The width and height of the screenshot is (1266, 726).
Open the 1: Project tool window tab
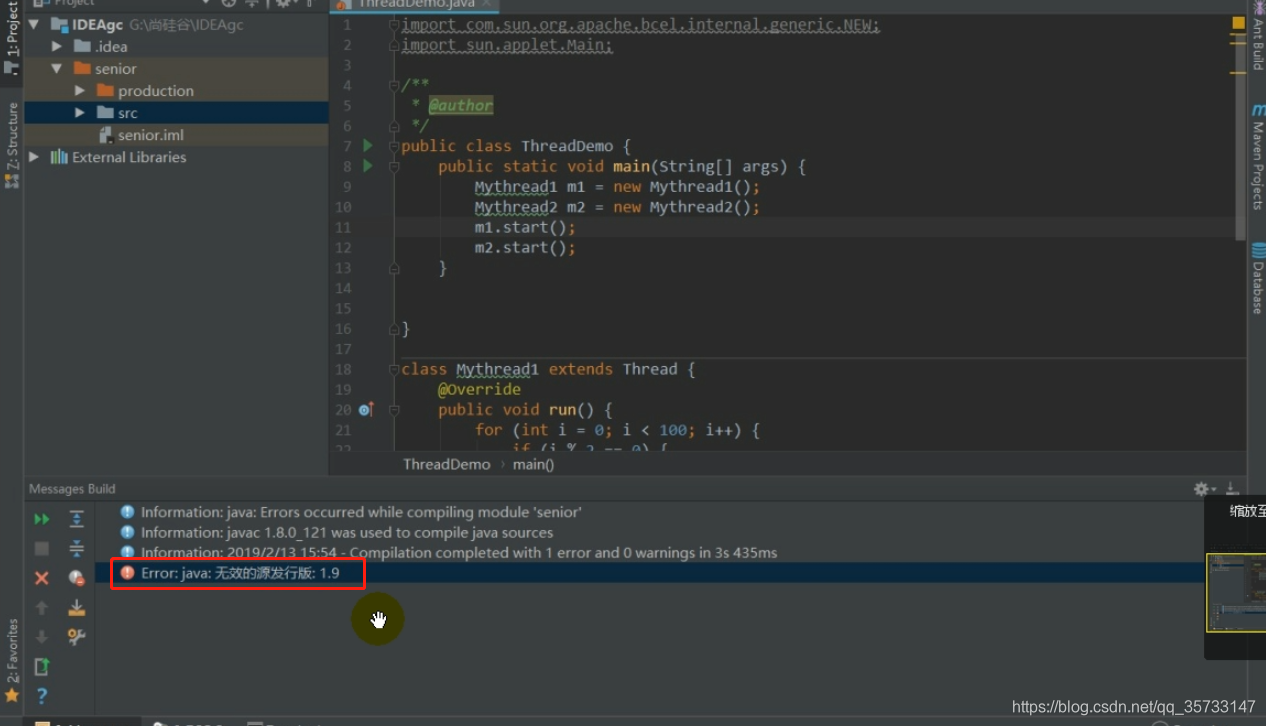12,38
